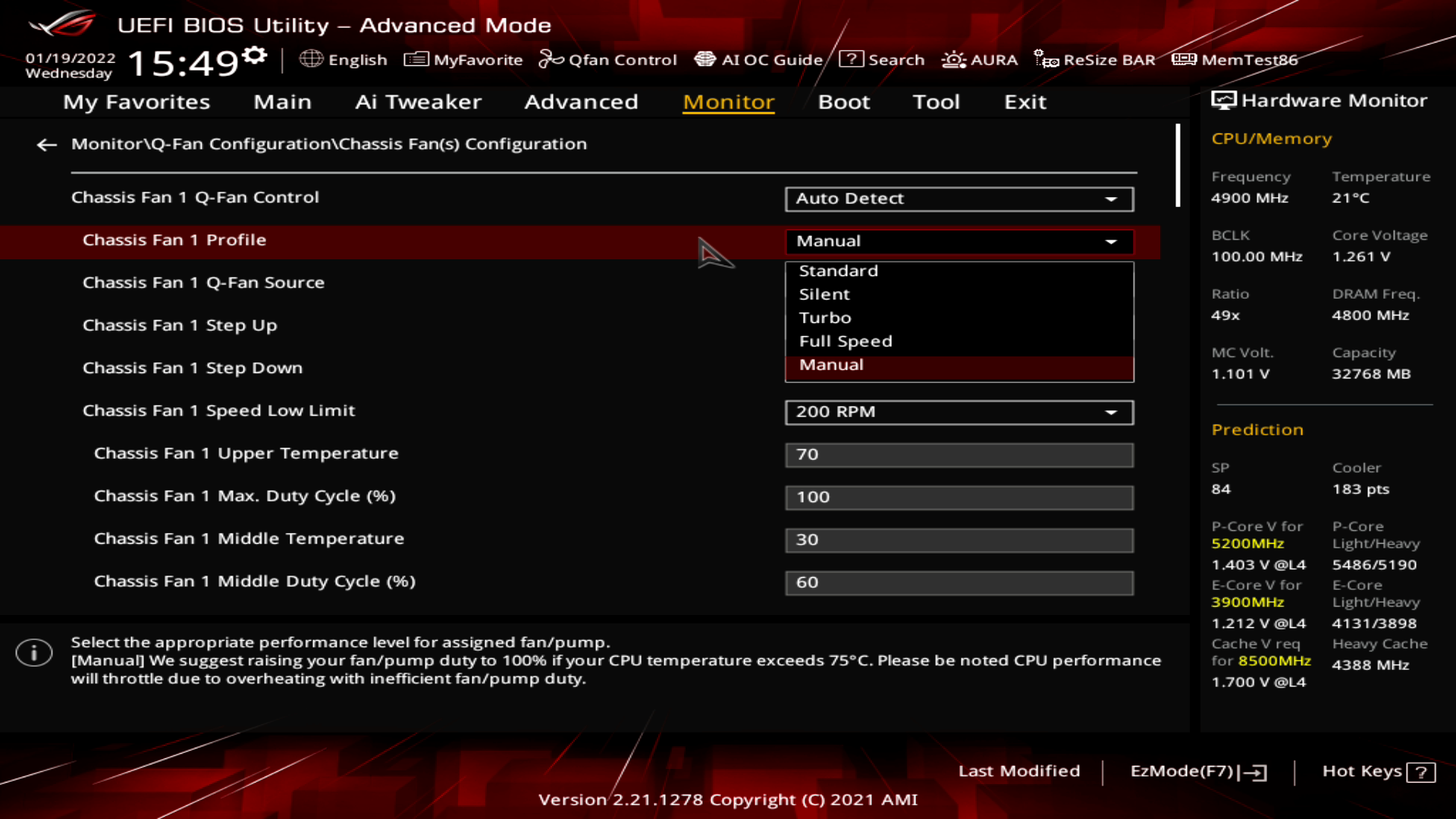
Task: Click the Hardware Monitor display icon
Action: click(x=1223, y=101)
